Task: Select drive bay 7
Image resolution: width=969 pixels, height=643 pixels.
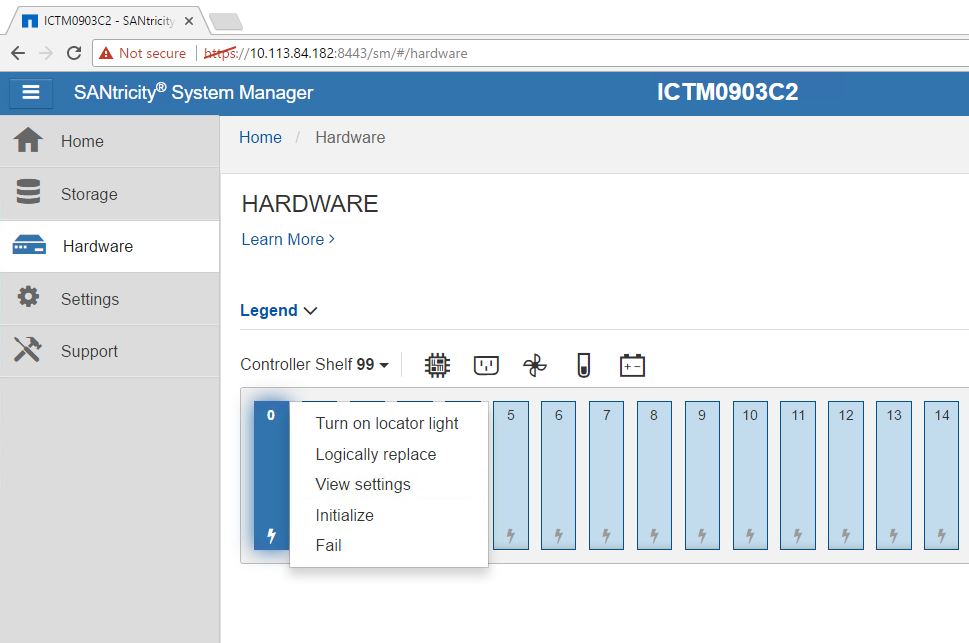Action: [606, 475]
